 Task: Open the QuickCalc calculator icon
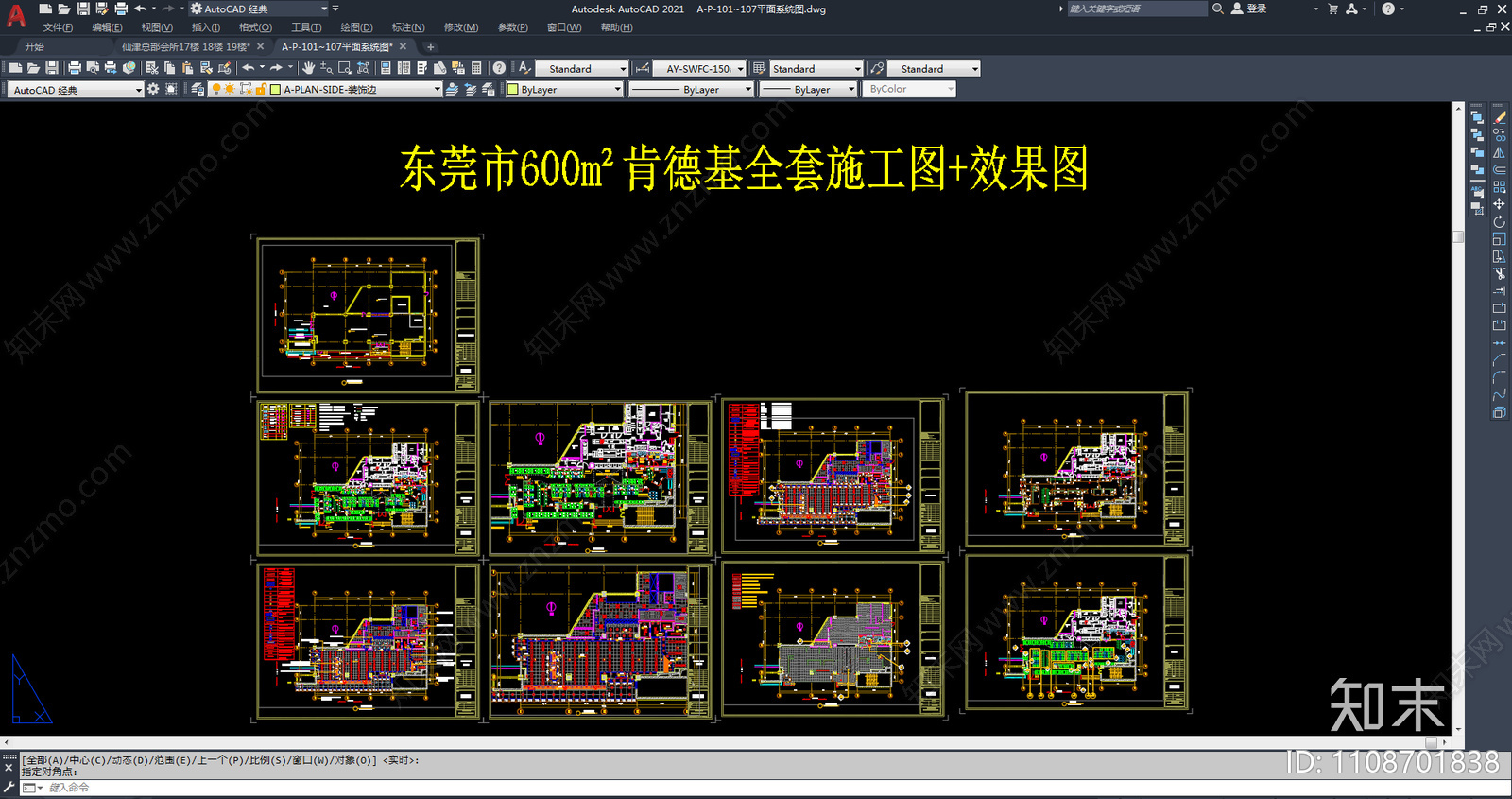coord(476,68)
